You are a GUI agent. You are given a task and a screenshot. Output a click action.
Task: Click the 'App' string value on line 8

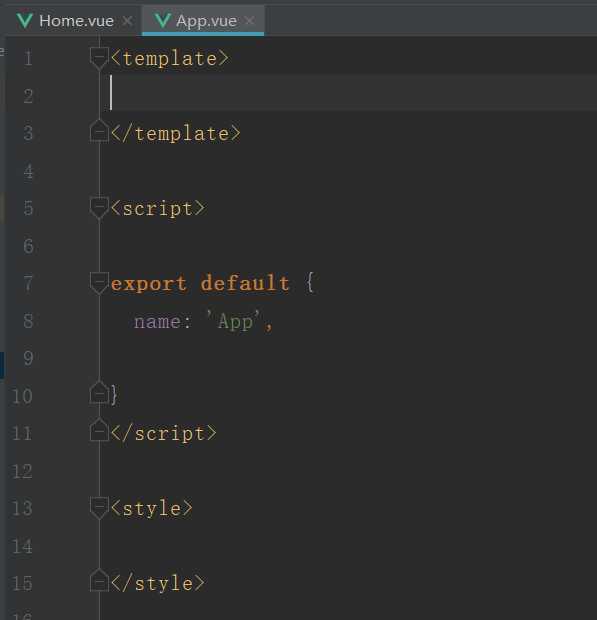[x=235, y=321]
